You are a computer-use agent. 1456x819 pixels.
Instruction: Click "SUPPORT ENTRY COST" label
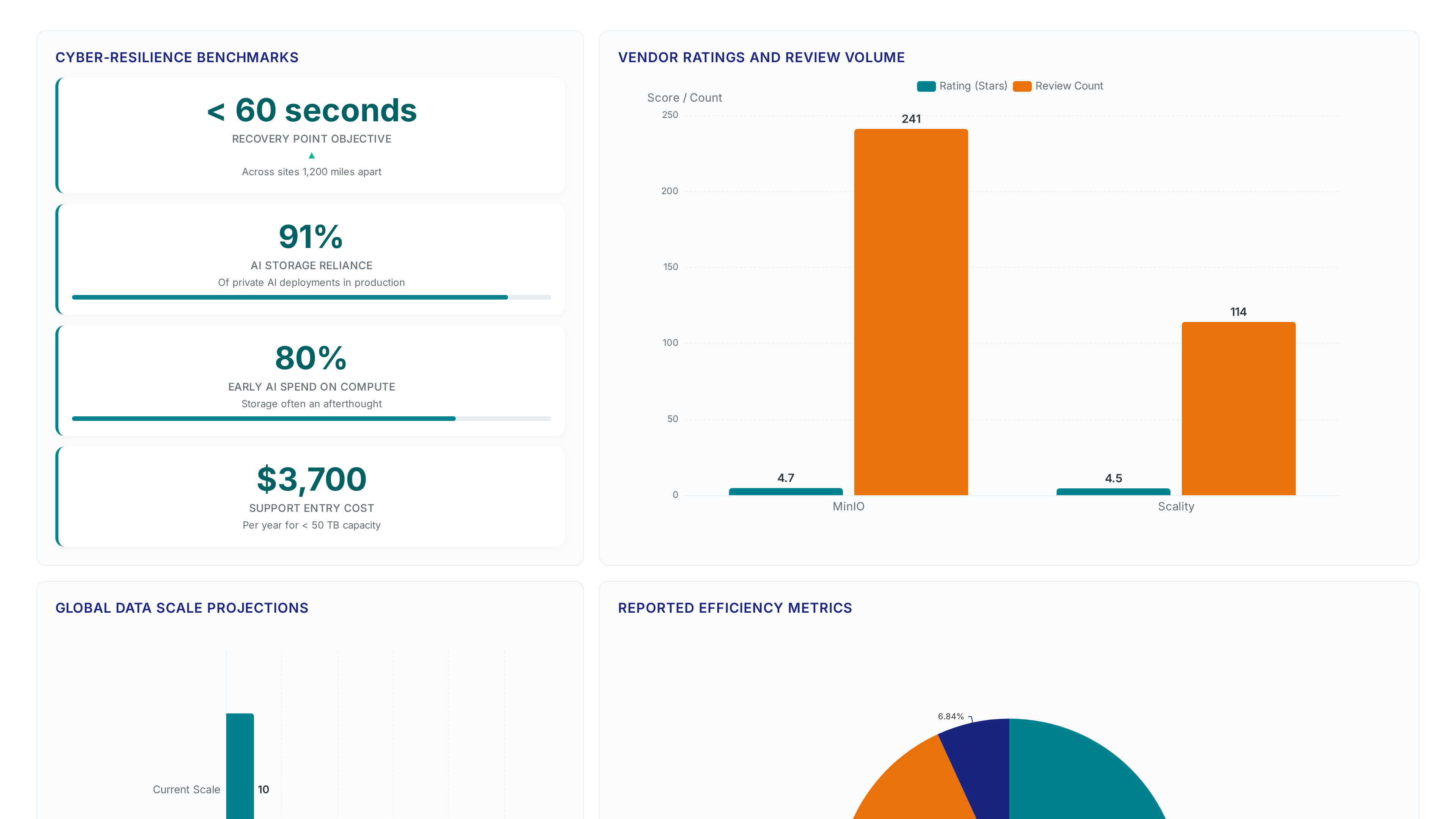click(311, 508)
